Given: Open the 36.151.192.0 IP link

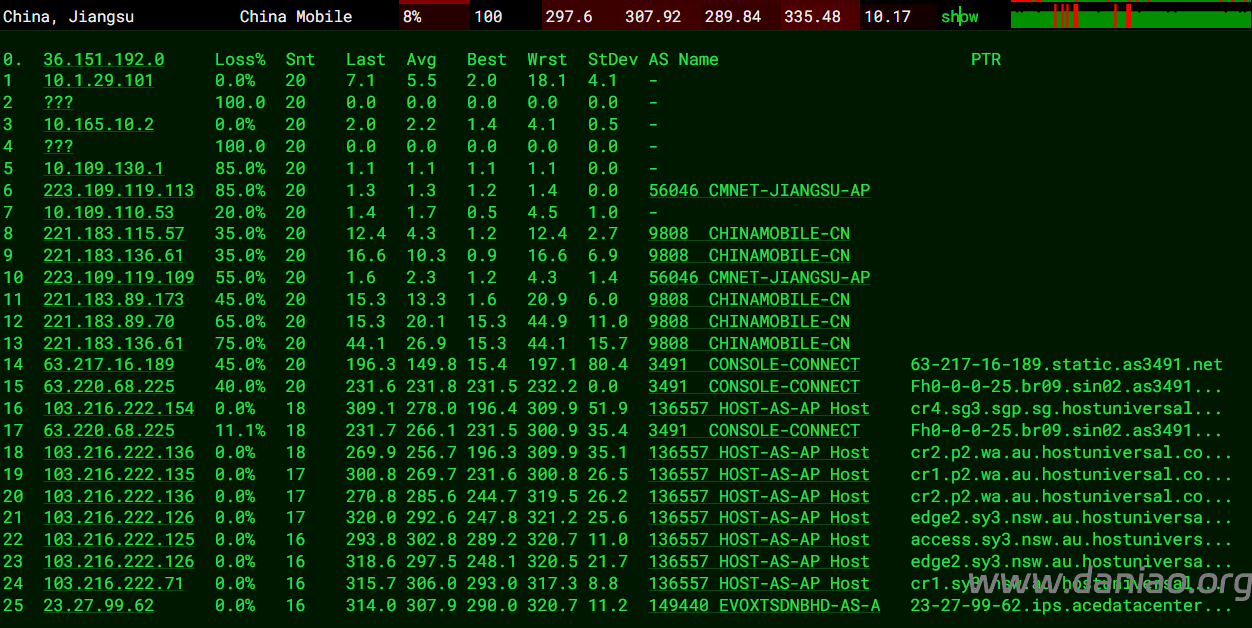Looking at the screenshot, I should coord(103,60).
